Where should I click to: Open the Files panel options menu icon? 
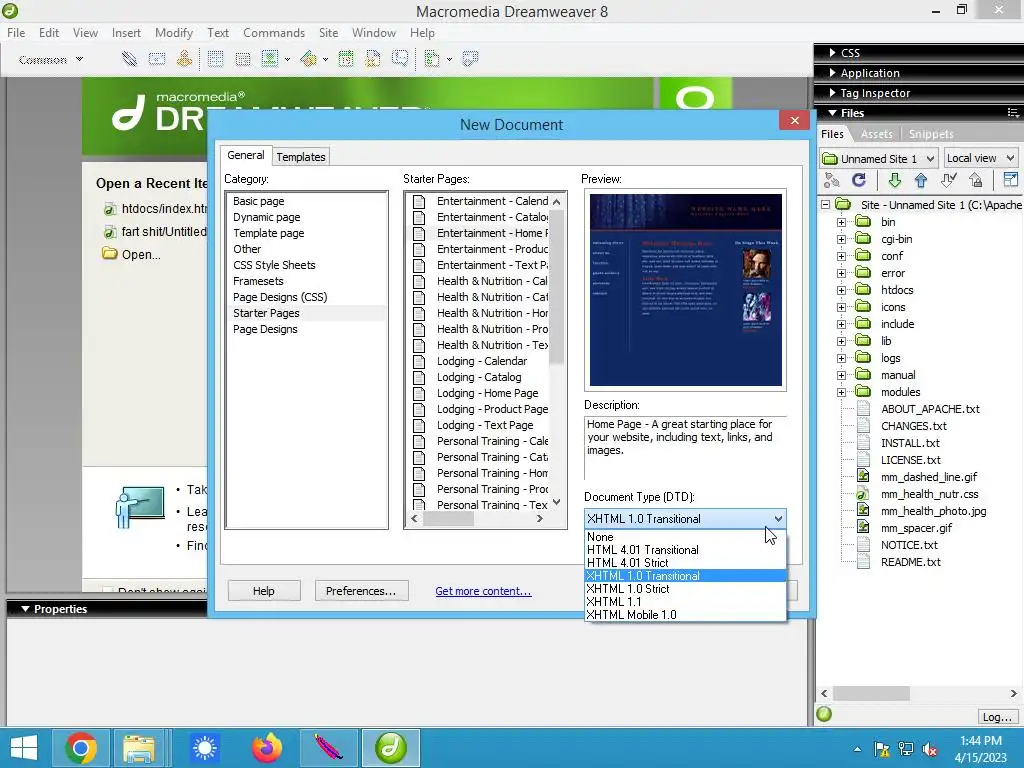[x=1013, y=113]
